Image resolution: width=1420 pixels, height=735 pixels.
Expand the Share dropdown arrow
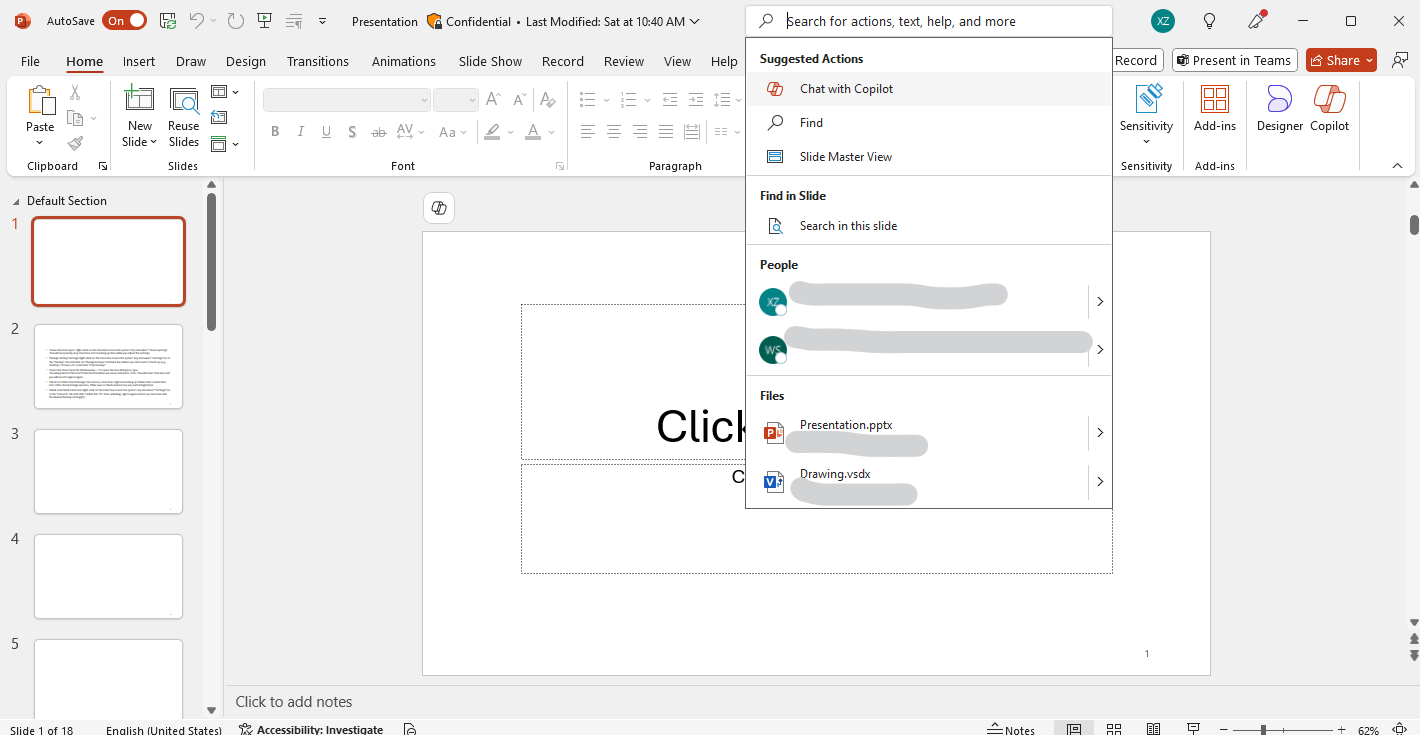click(1368, 61)
